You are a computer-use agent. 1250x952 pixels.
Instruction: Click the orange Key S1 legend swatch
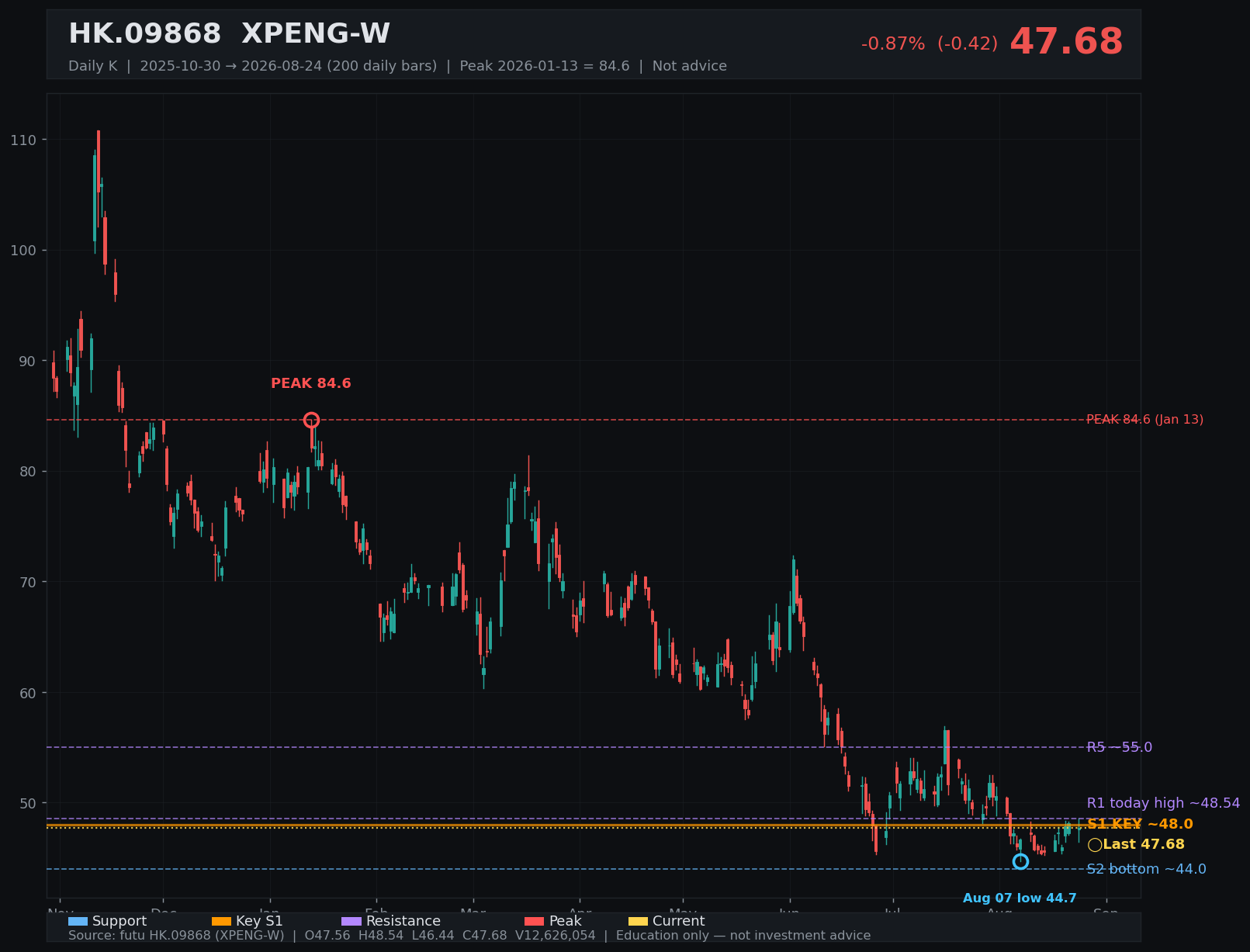[221, 921]
